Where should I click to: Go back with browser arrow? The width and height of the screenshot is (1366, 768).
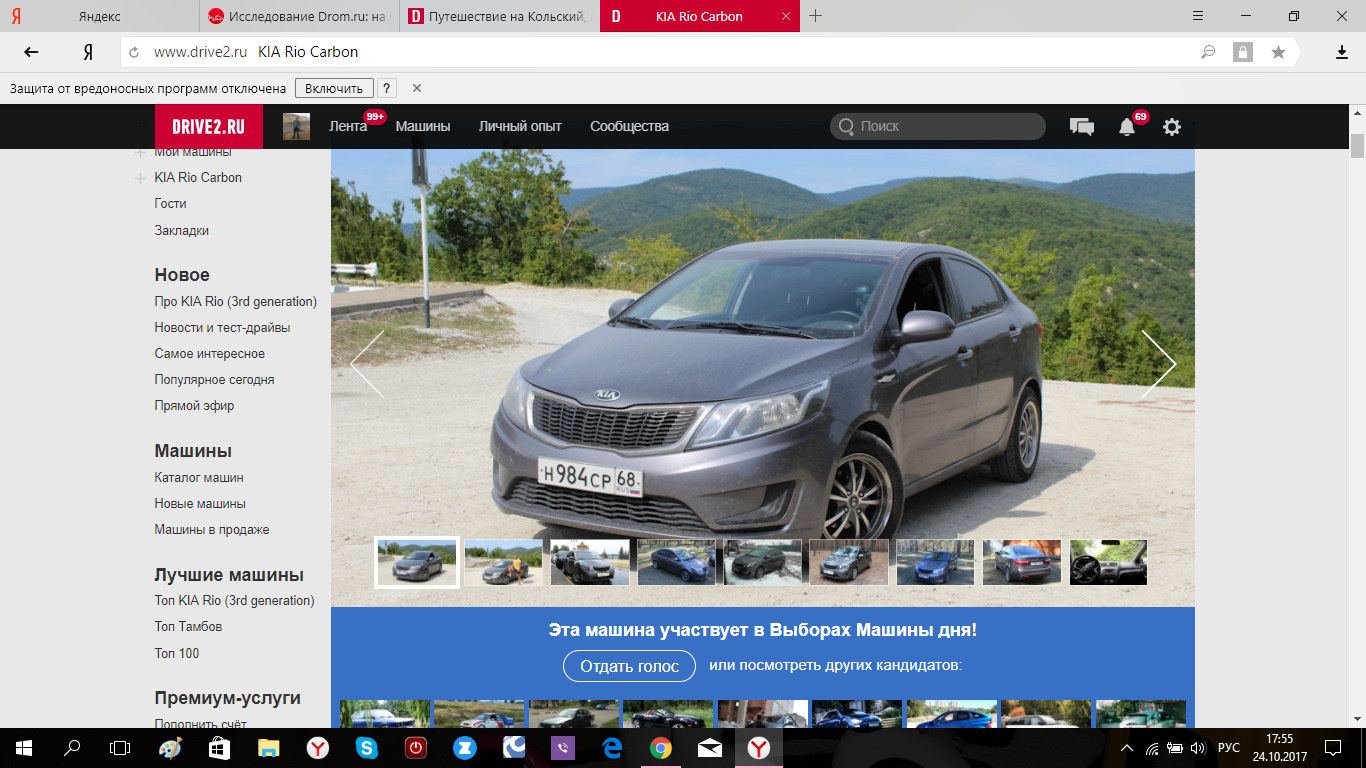pyautogui.click(x=32, y=52)
